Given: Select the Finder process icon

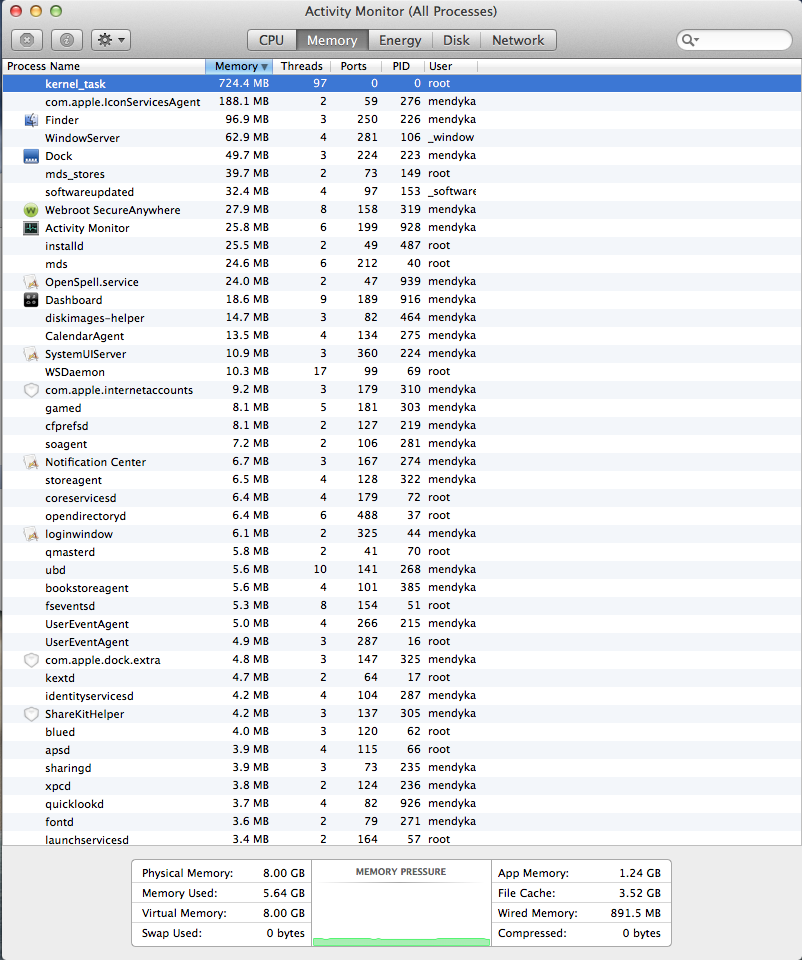Looking at the screenshot, I should pyautogui.click(x=31, y=120).
